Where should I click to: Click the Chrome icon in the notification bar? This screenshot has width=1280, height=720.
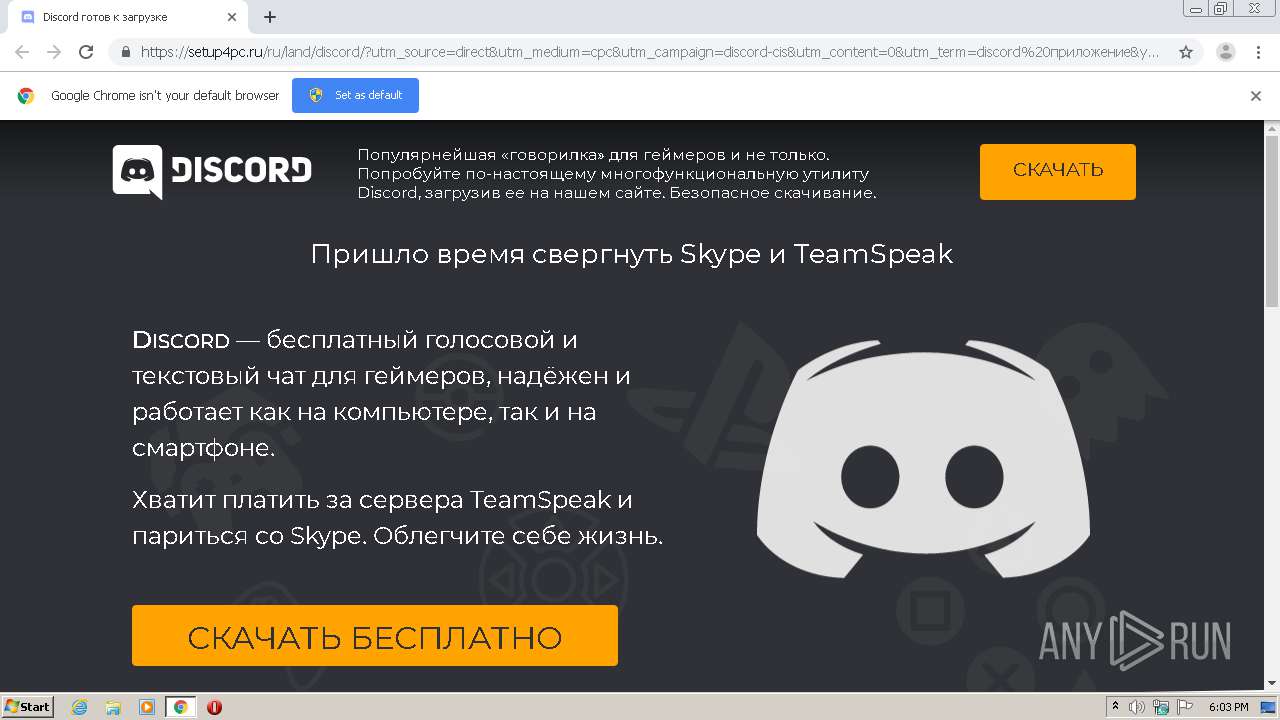(26, 96)
